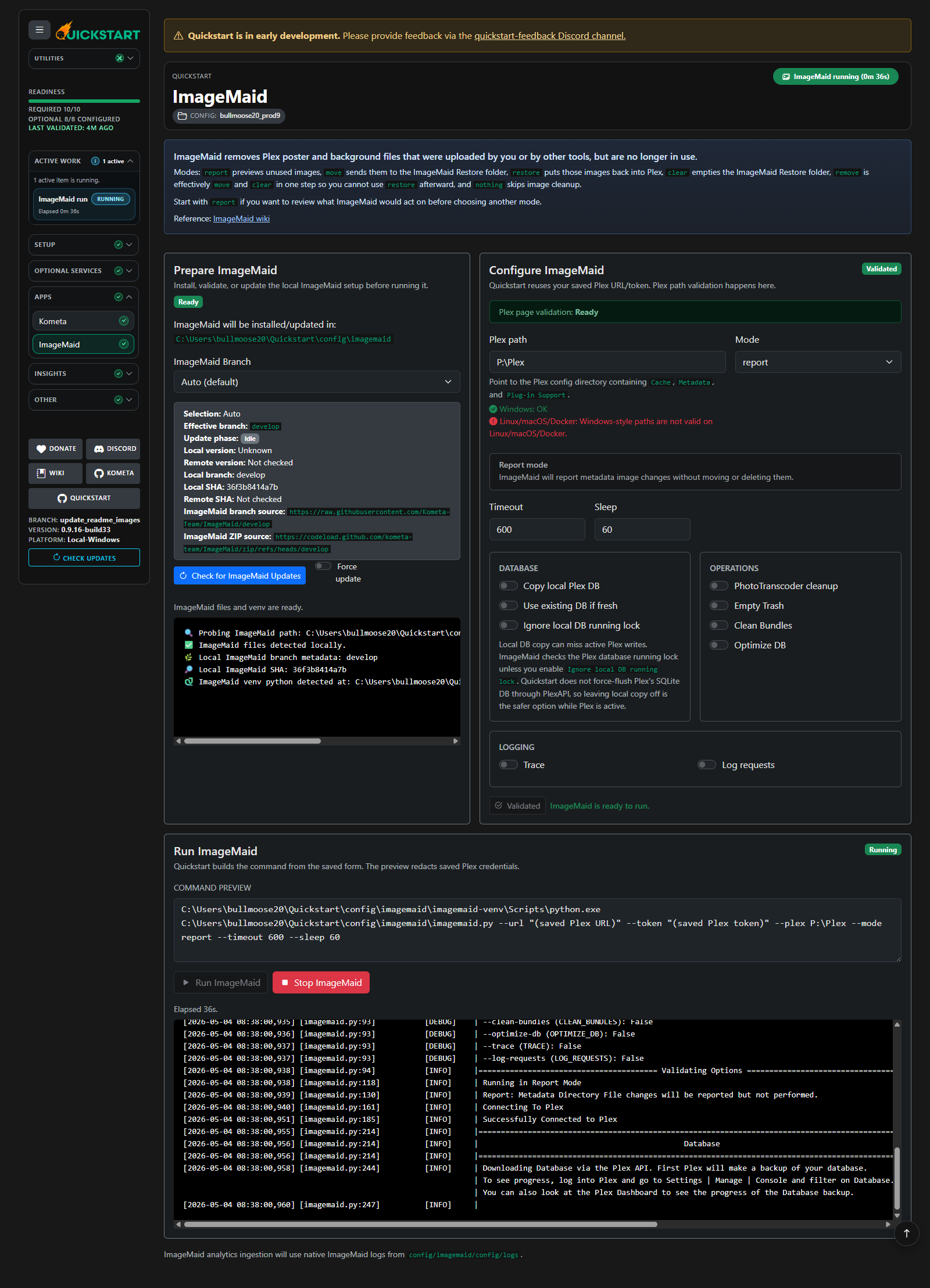Click the Timeout input field
This screenshot has width=930, height=1288.
point(537,529)
